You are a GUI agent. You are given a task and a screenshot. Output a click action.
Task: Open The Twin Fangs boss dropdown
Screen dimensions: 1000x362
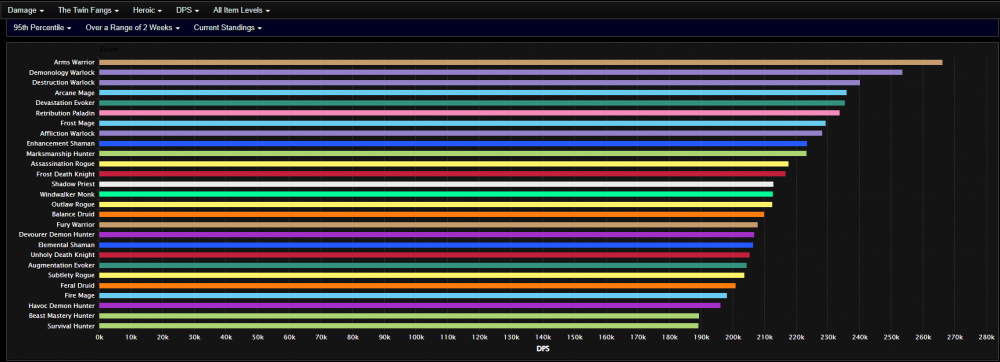click(x=88, y=11)
